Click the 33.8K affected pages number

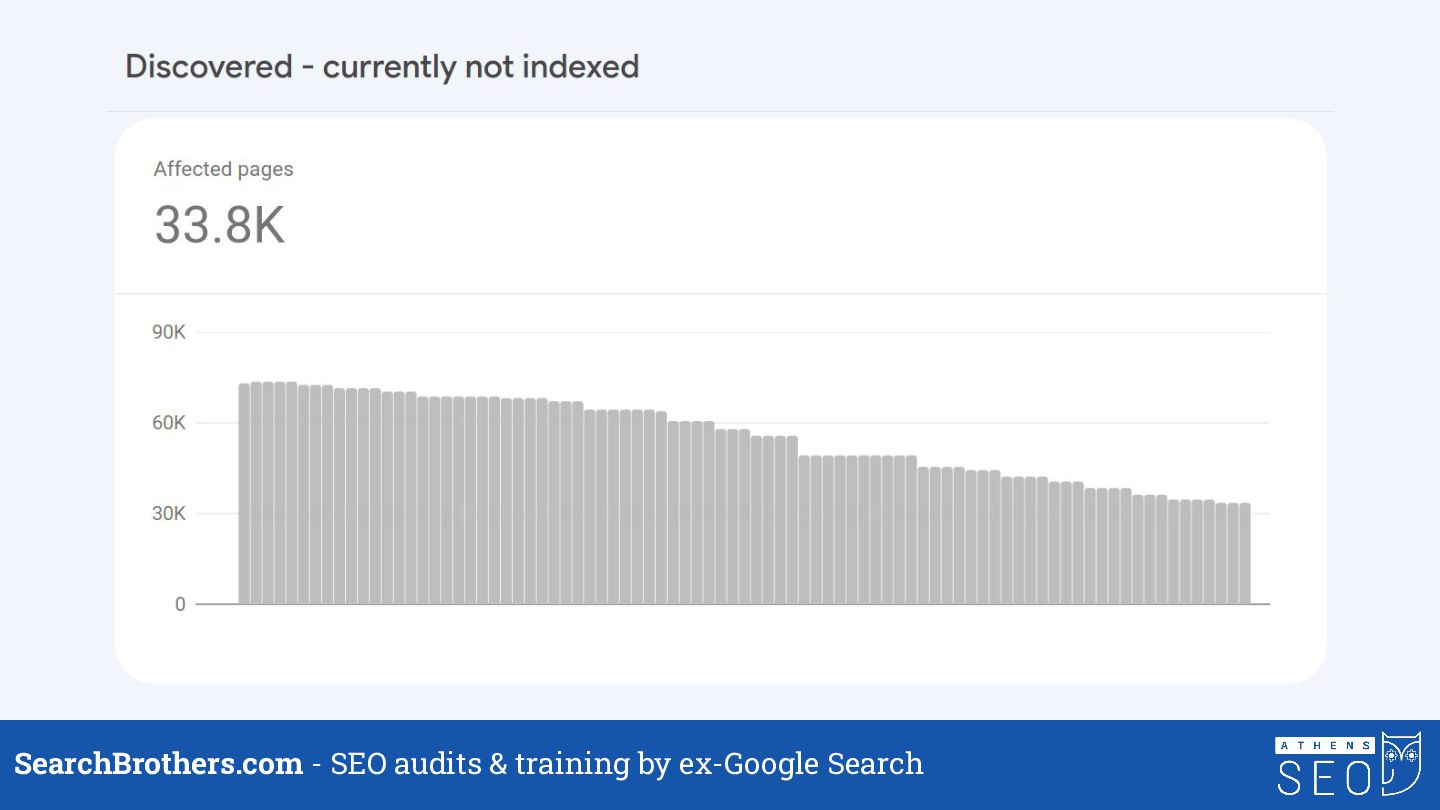click(220, 225)
